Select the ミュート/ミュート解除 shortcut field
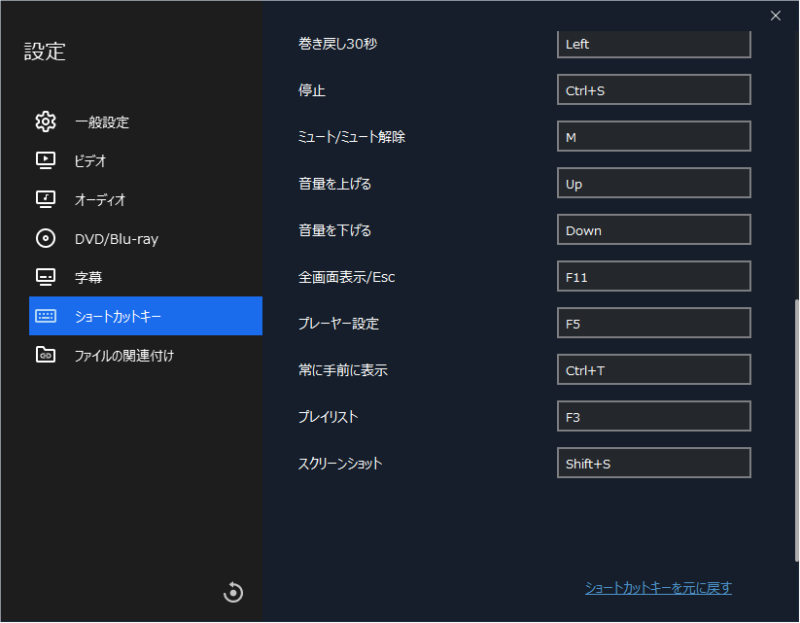Screen dimensions: 800x623 coord(653,136)
